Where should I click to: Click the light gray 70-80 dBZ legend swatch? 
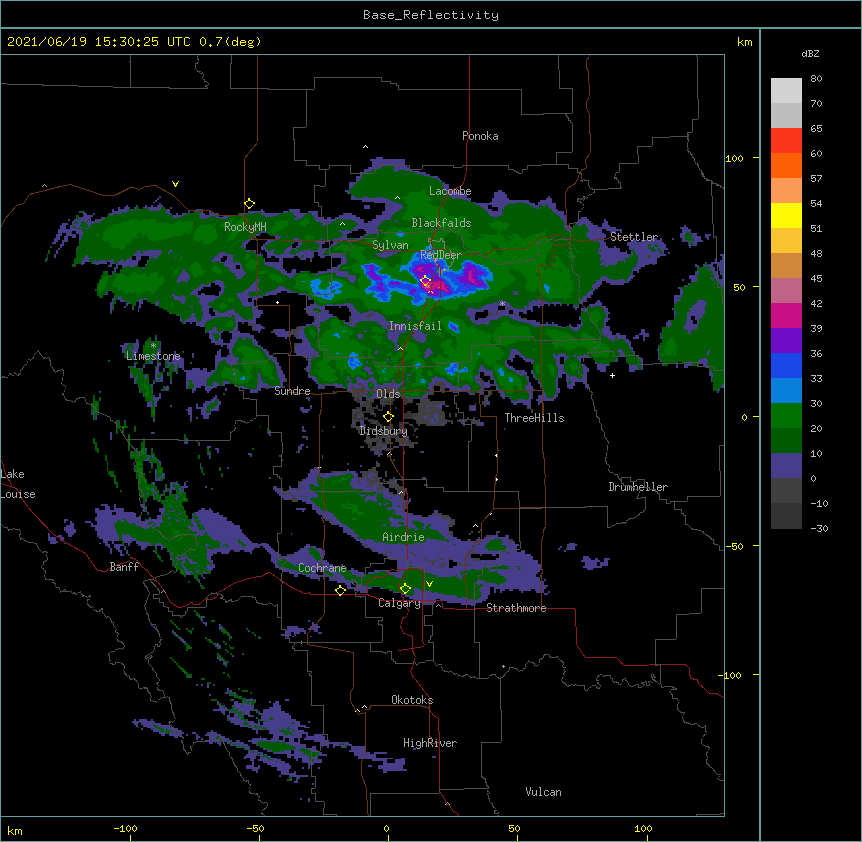coord(786,91)
